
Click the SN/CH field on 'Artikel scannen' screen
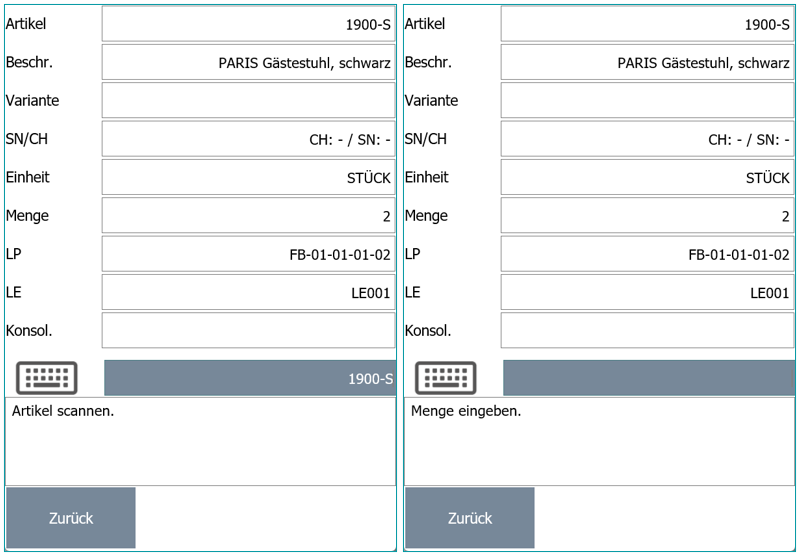pyautogui.click(x=248, y=139)
